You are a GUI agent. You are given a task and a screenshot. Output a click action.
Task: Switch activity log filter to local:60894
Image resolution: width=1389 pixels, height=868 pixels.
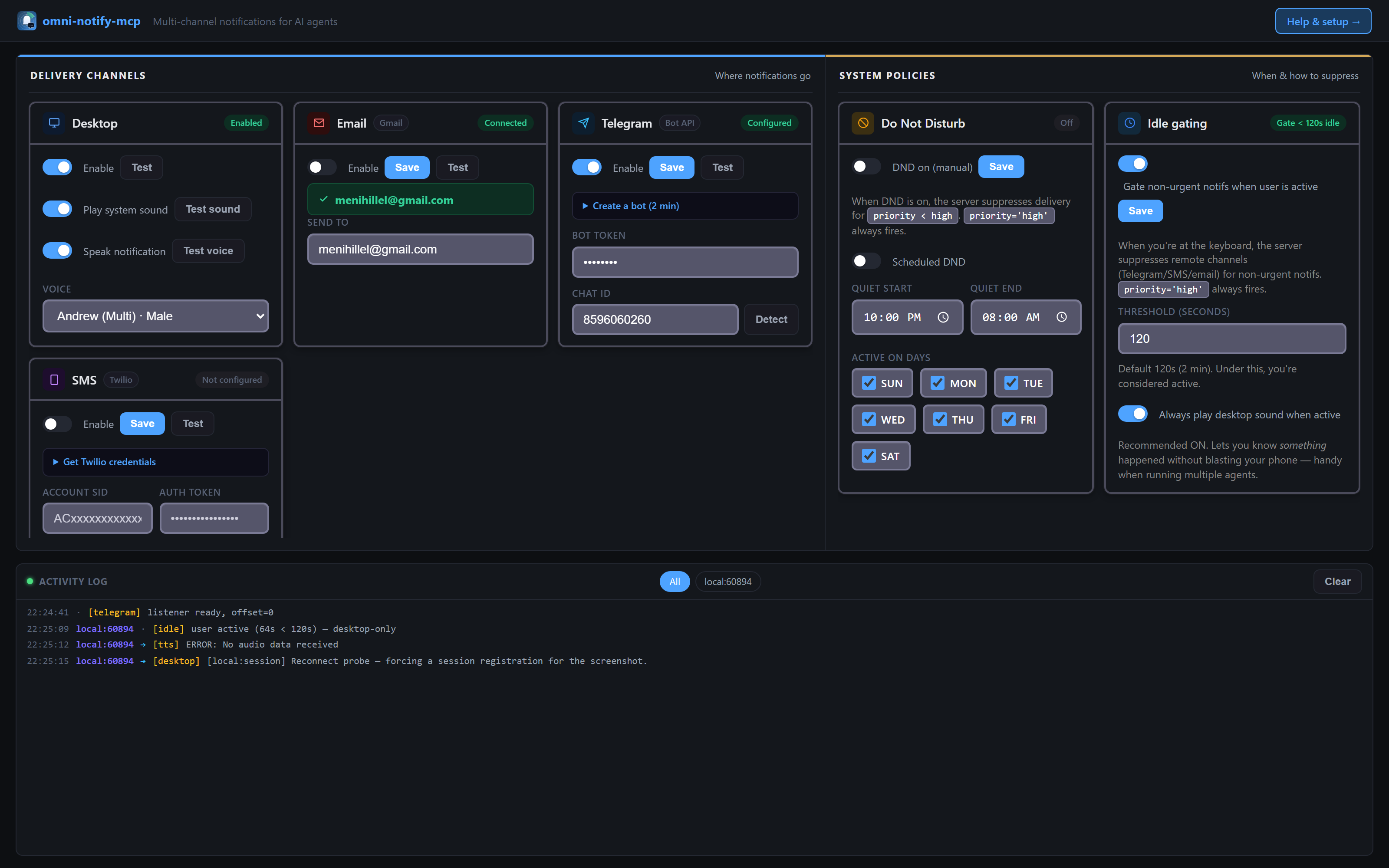(x=727, y=581)
